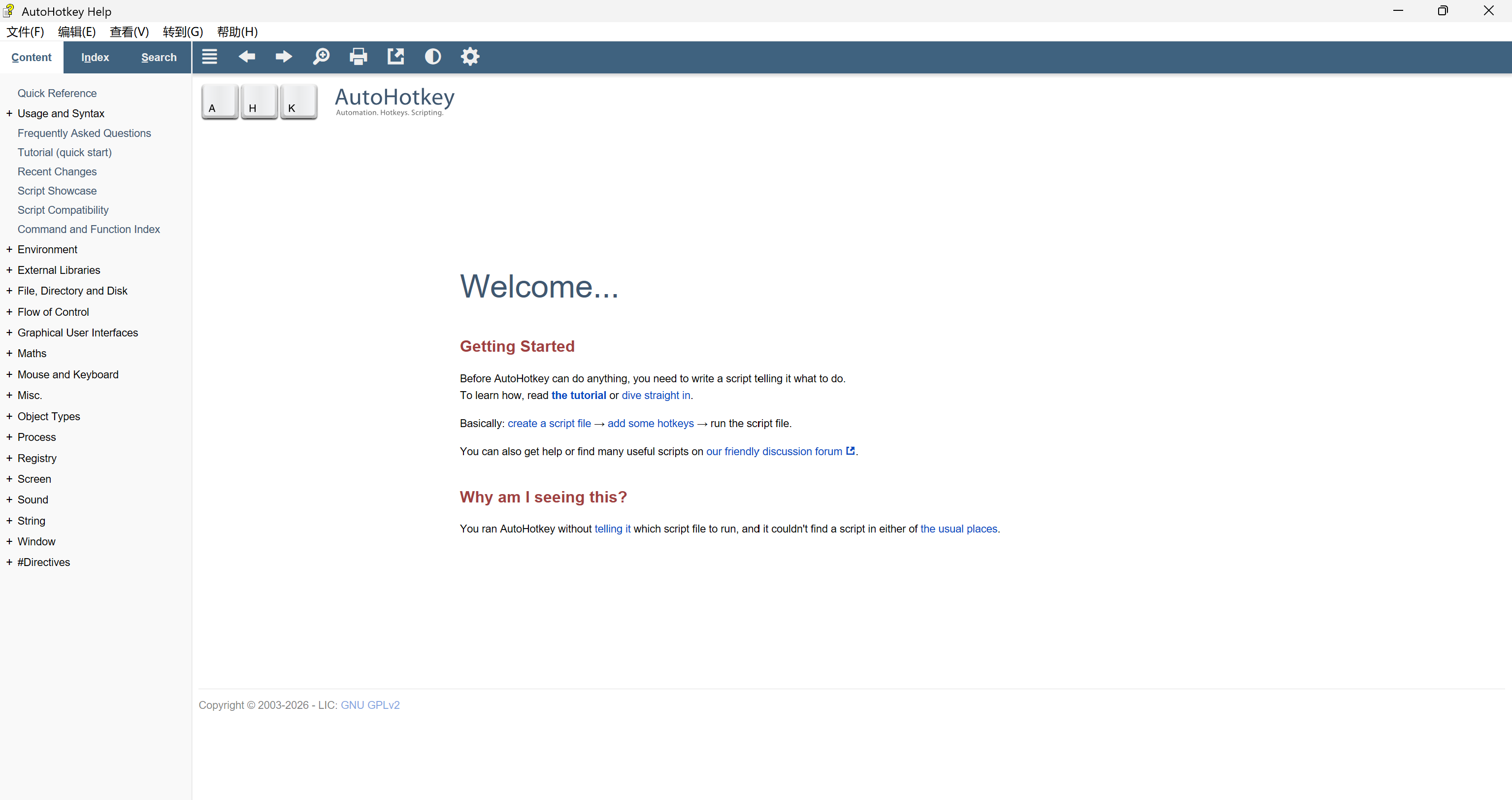Expand the Environment tree node
The width and height of the screenshot is (1512, 800).
[9, 249]
